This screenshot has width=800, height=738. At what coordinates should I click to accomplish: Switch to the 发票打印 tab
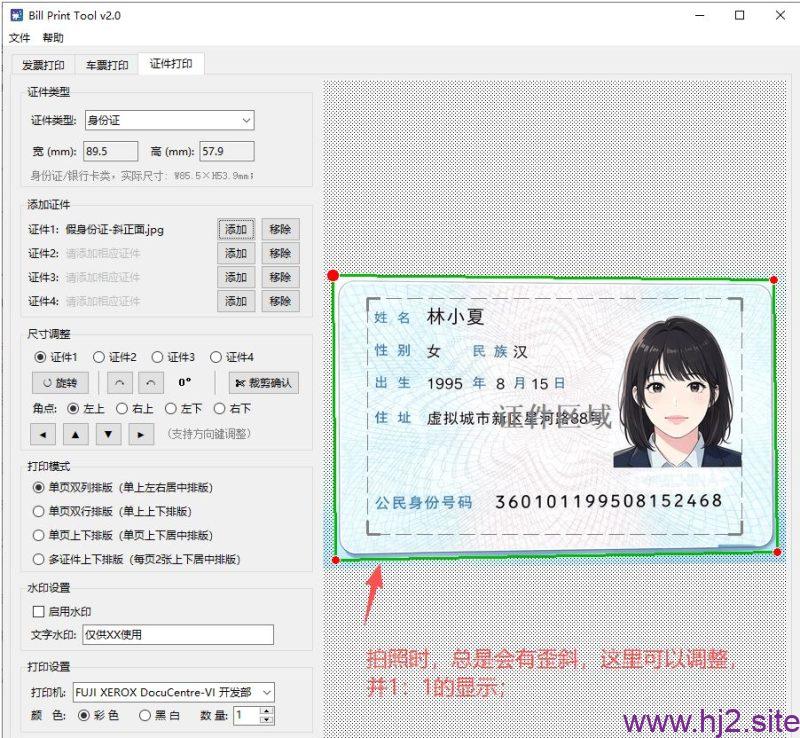43,65
